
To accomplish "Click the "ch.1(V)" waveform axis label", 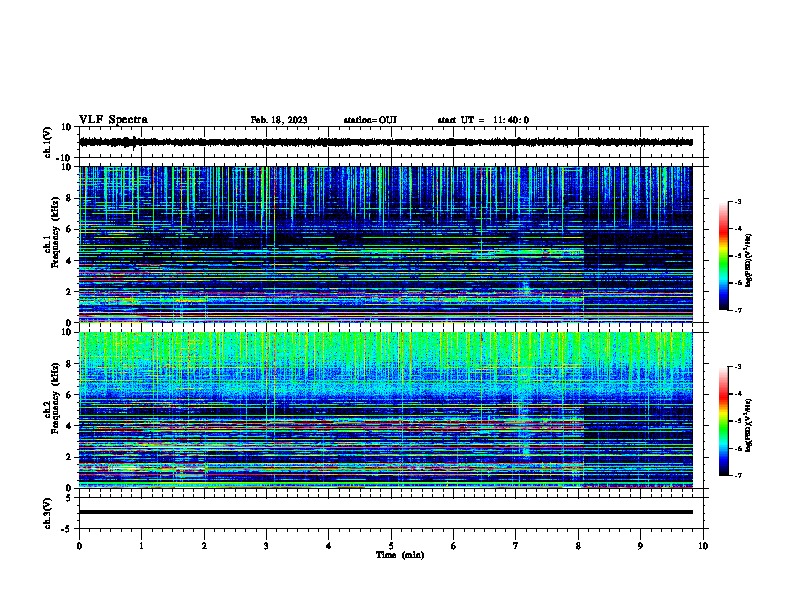I will [x=48, y=142].
